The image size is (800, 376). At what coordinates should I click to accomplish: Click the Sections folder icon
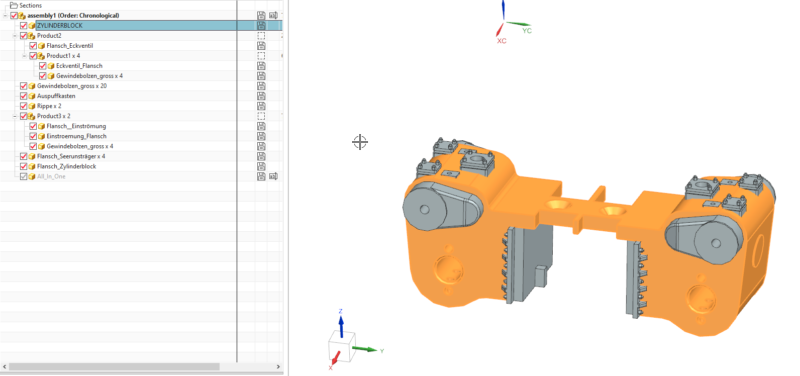14,6
